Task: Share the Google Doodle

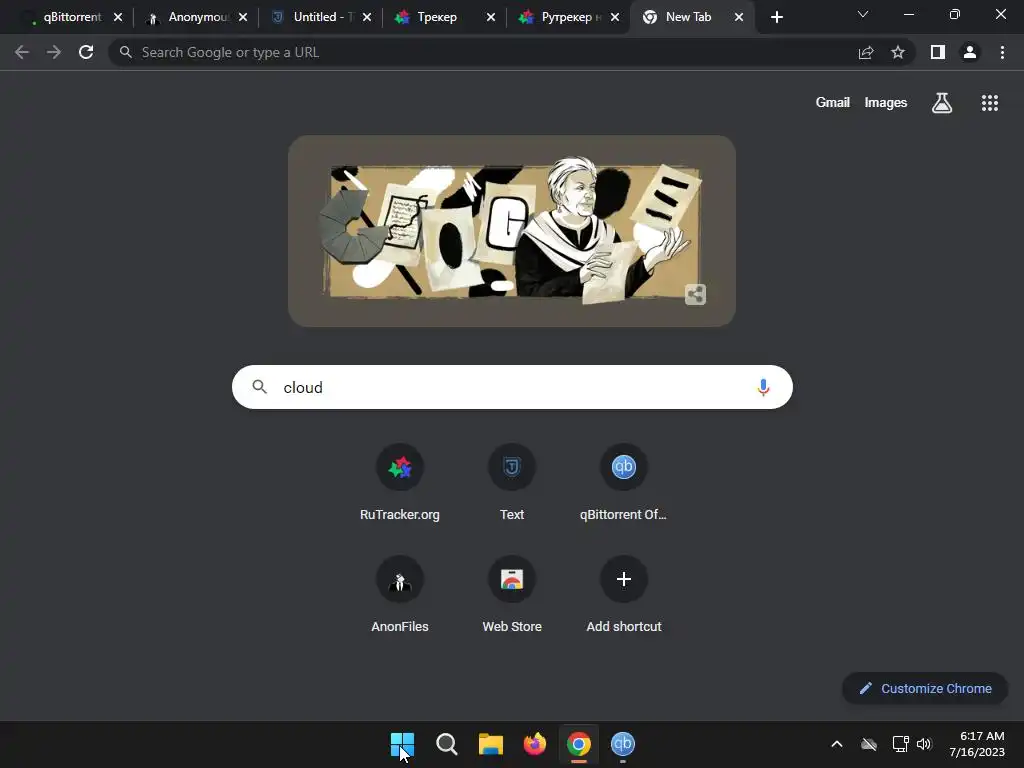Action: tap(696, 295)
